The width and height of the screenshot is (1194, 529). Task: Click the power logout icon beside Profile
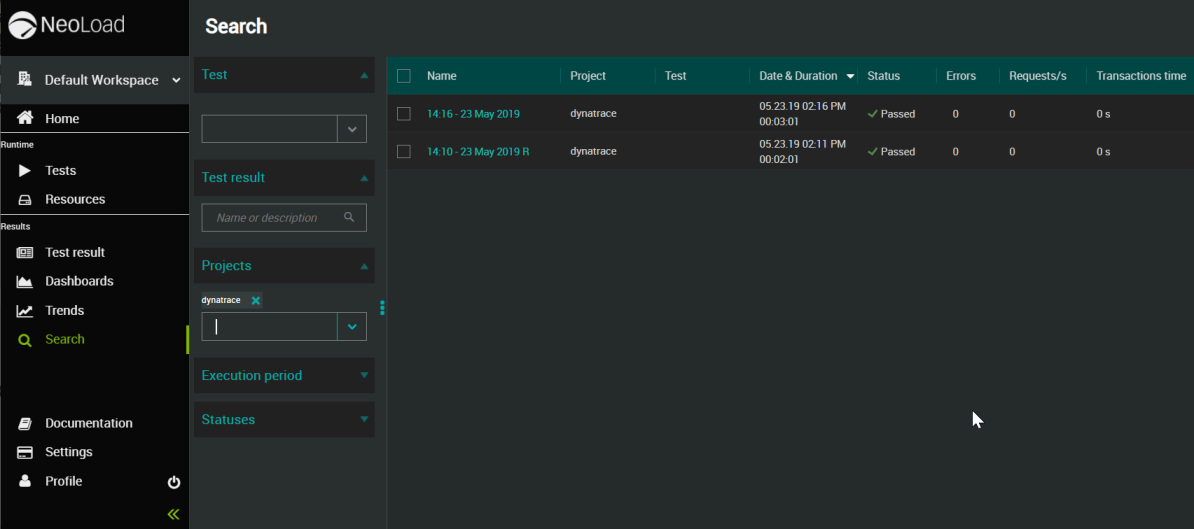(174, 482)
